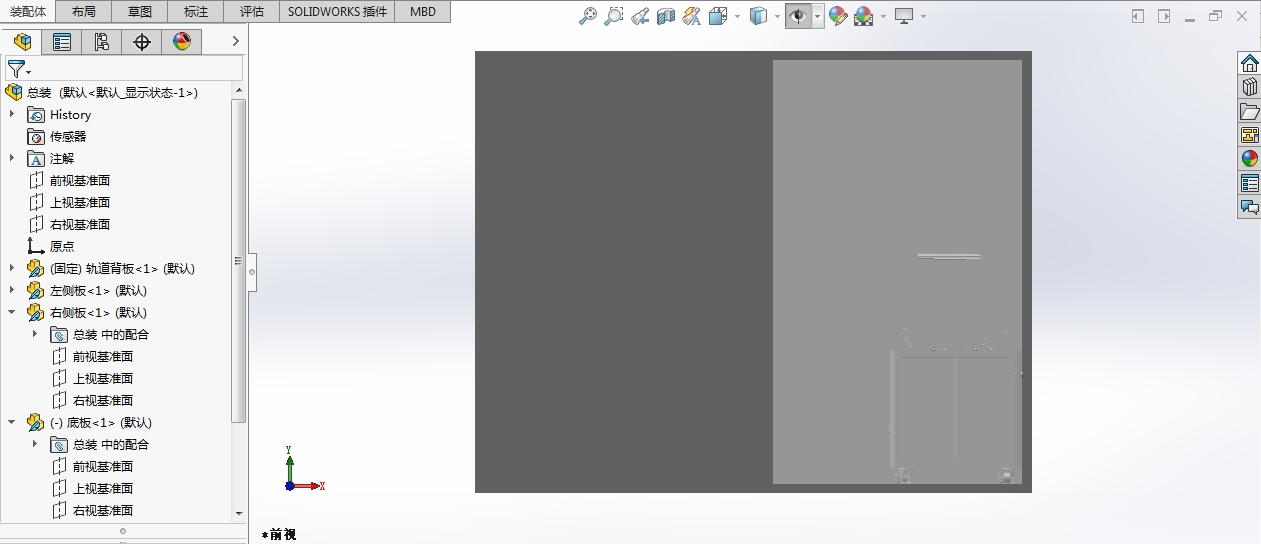Open View Palette task pane icon
Screen dimensions: 1261x544
coord(1249,136)
